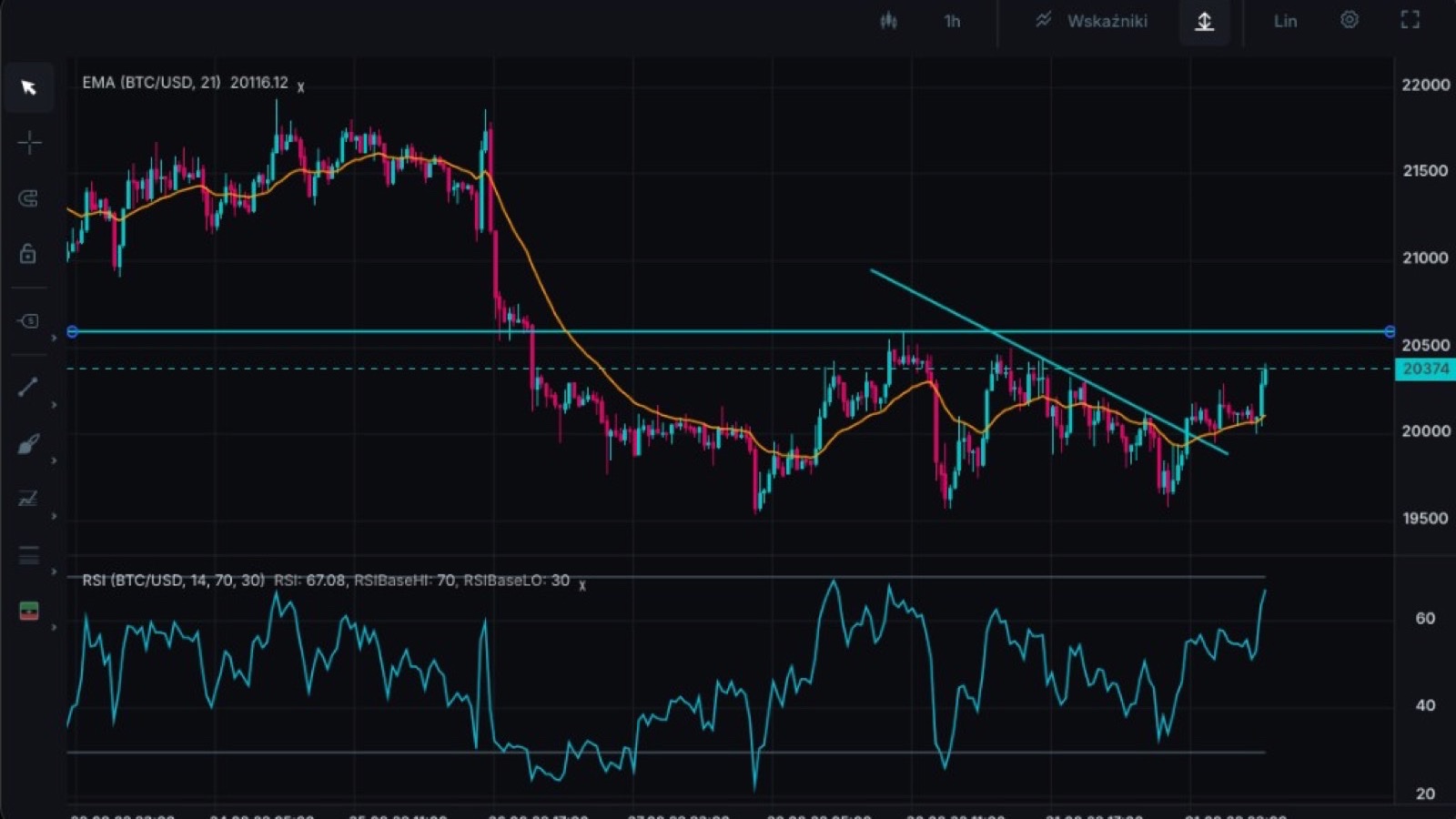Select the trend line drawing tool
The width and height of the screenshot is (1456, 819).
[28, 387]
